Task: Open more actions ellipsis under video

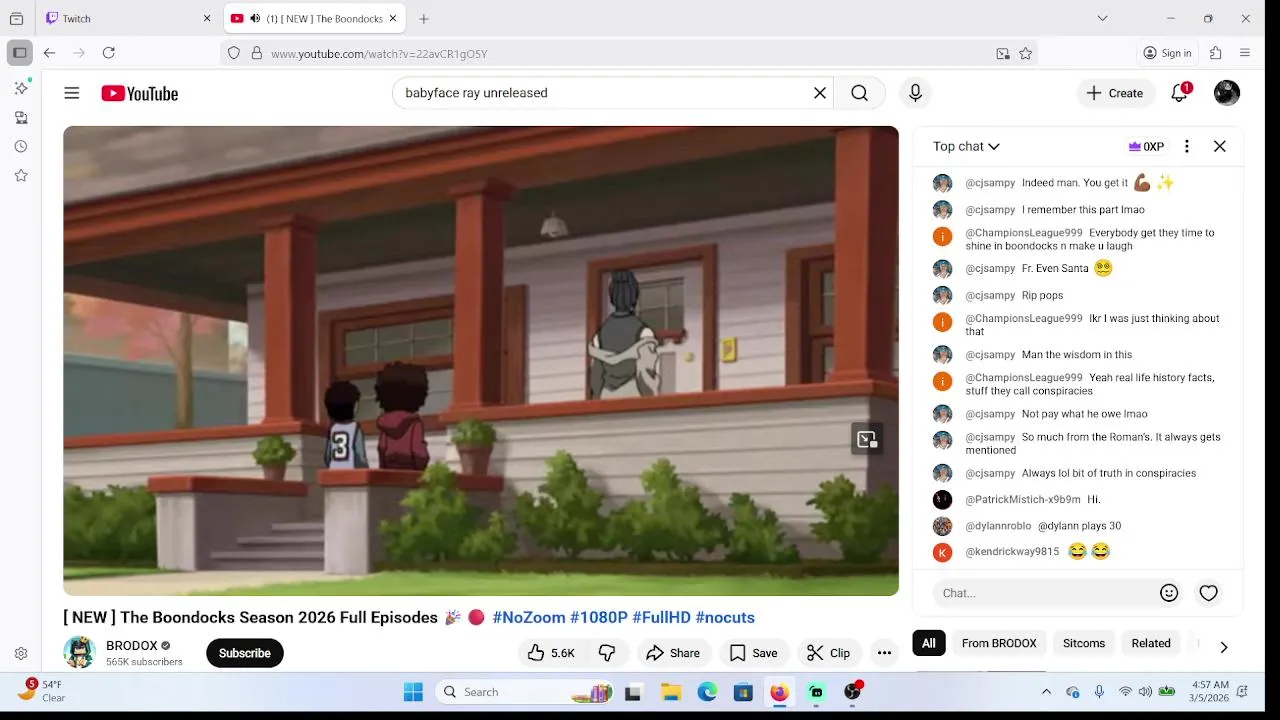Action: [x=884, y=653]
